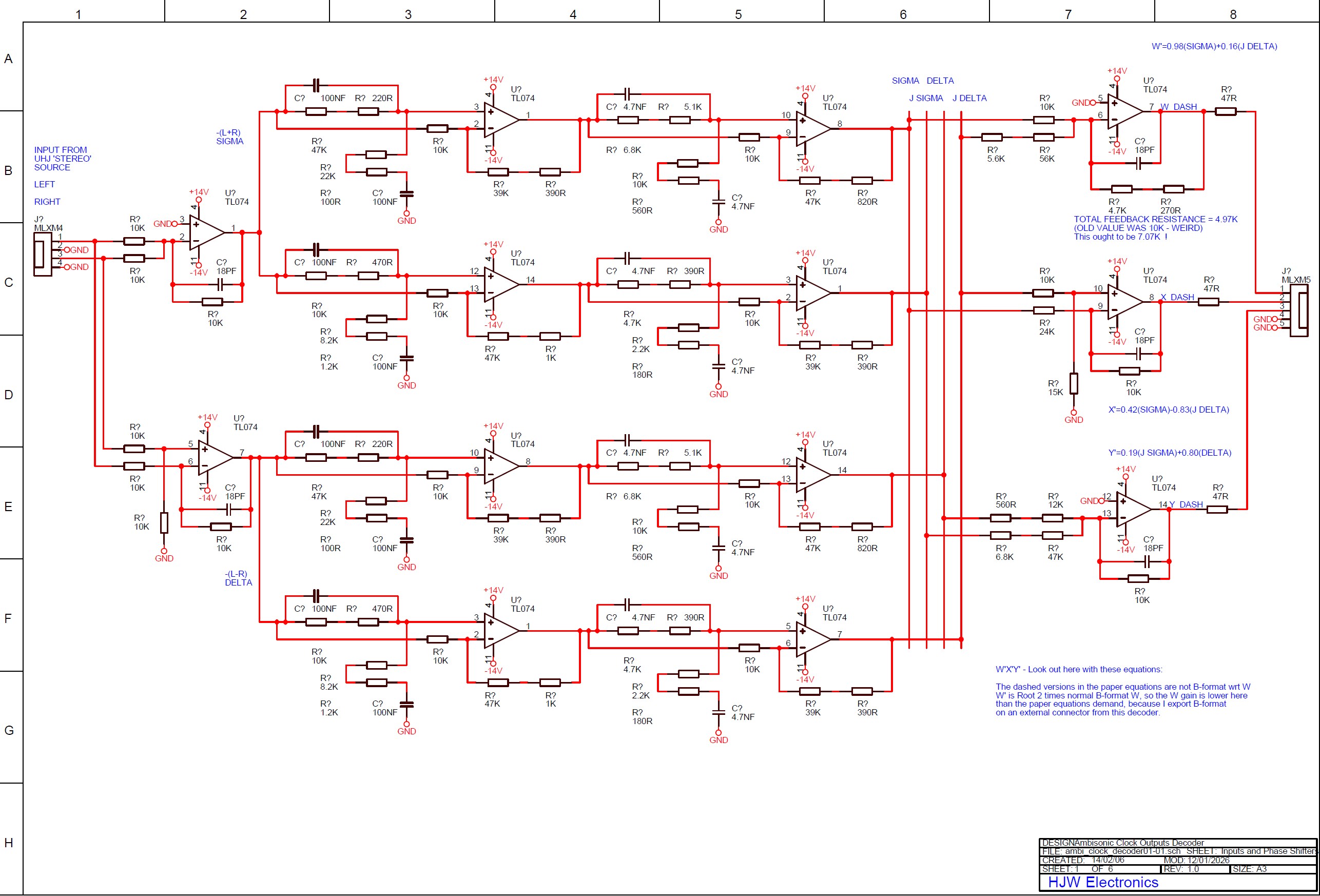Select the 18PF capacitor under W_DASH amplifier
This screenshot has height=896, width=1320.
pyautogui.click(x=1139, y=164)
